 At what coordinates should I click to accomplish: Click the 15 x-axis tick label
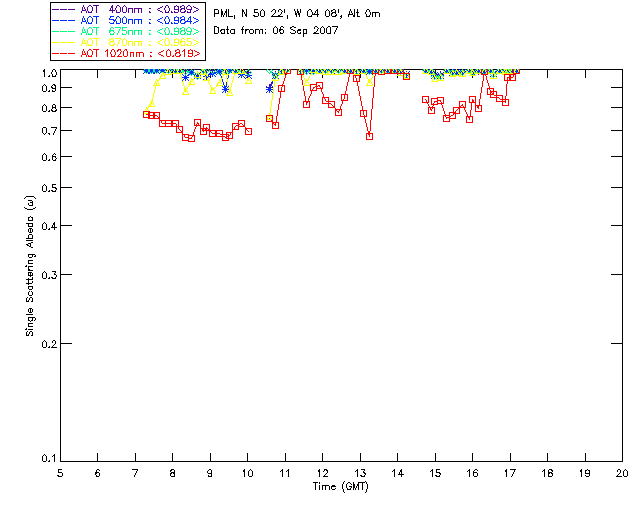tap(435, 473)
